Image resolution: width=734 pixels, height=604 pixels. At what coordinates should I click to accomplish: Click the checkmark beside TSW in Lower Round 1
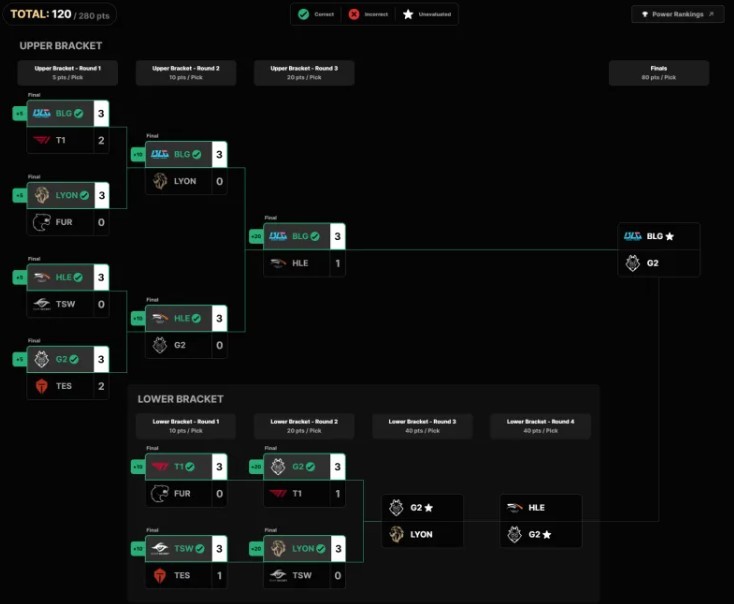point(200,548)
